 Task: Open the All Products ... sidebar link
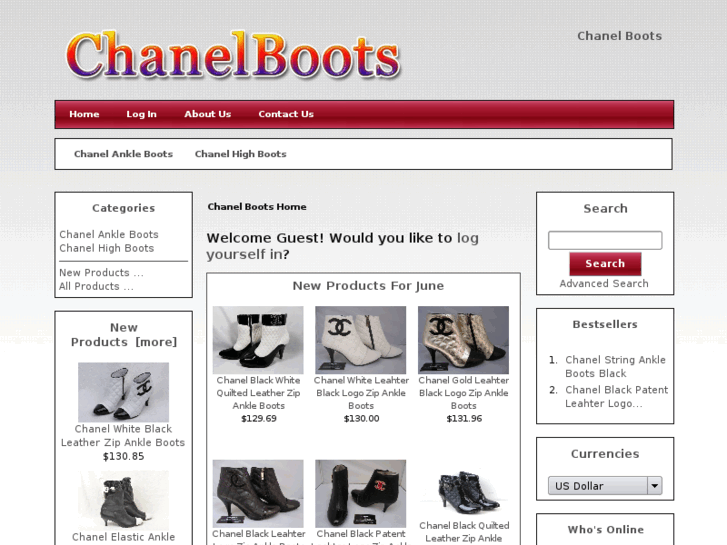(x=96, y=287)
